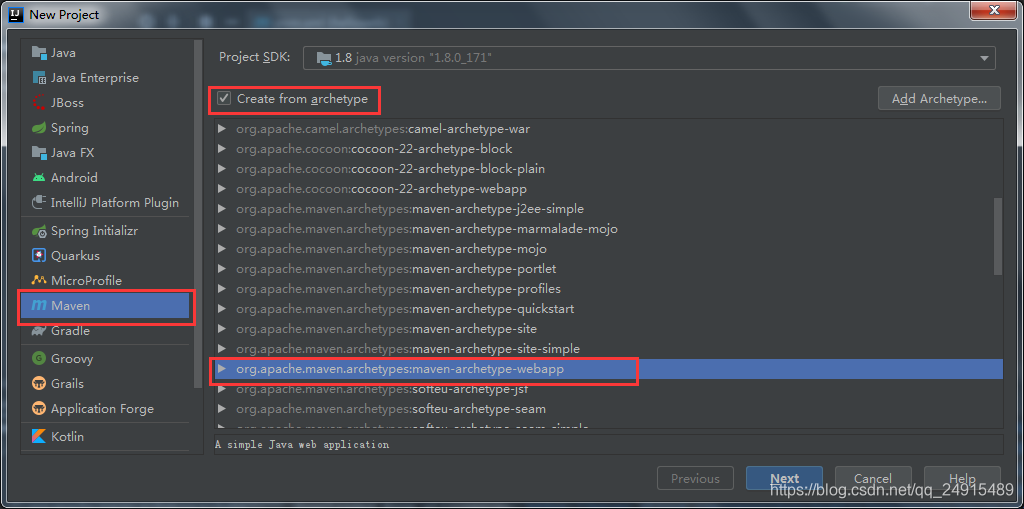Select the Spring leaf icon
Image resolution: width=1024 pixels, height=509 pixels.
[x=39, y=127]
